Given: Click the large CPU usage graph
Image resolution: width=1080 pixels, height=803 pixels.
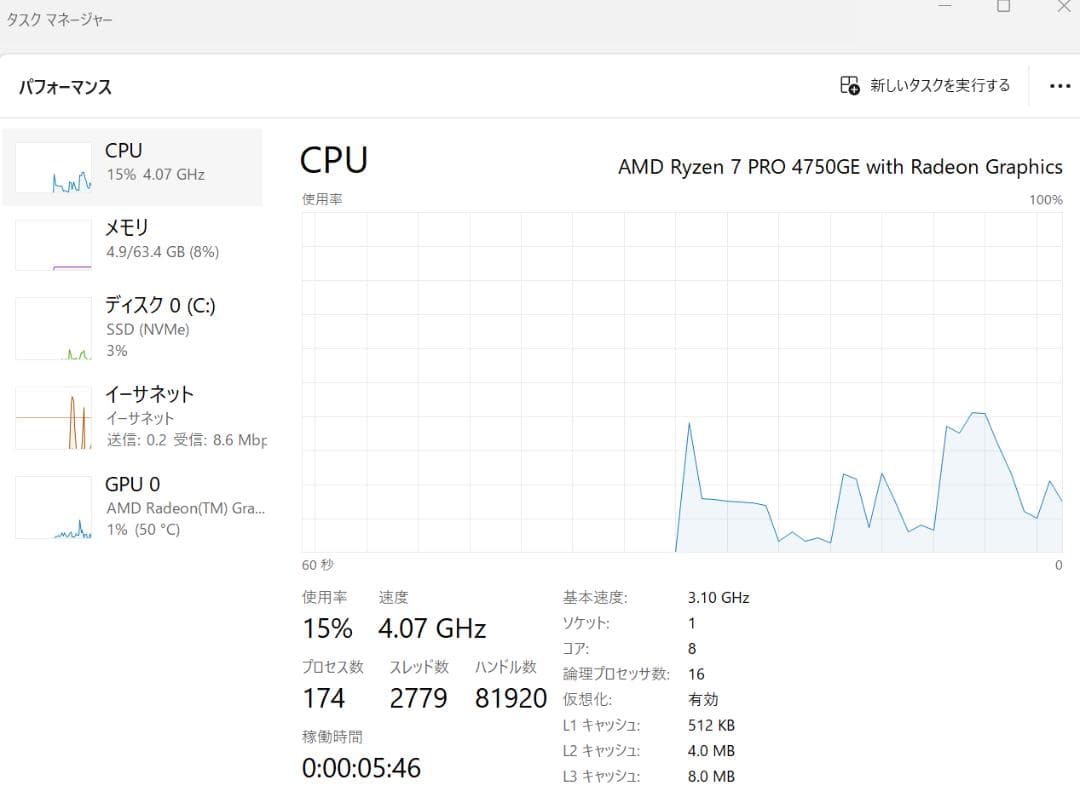Looking at the screenshot, I should 680,380.
